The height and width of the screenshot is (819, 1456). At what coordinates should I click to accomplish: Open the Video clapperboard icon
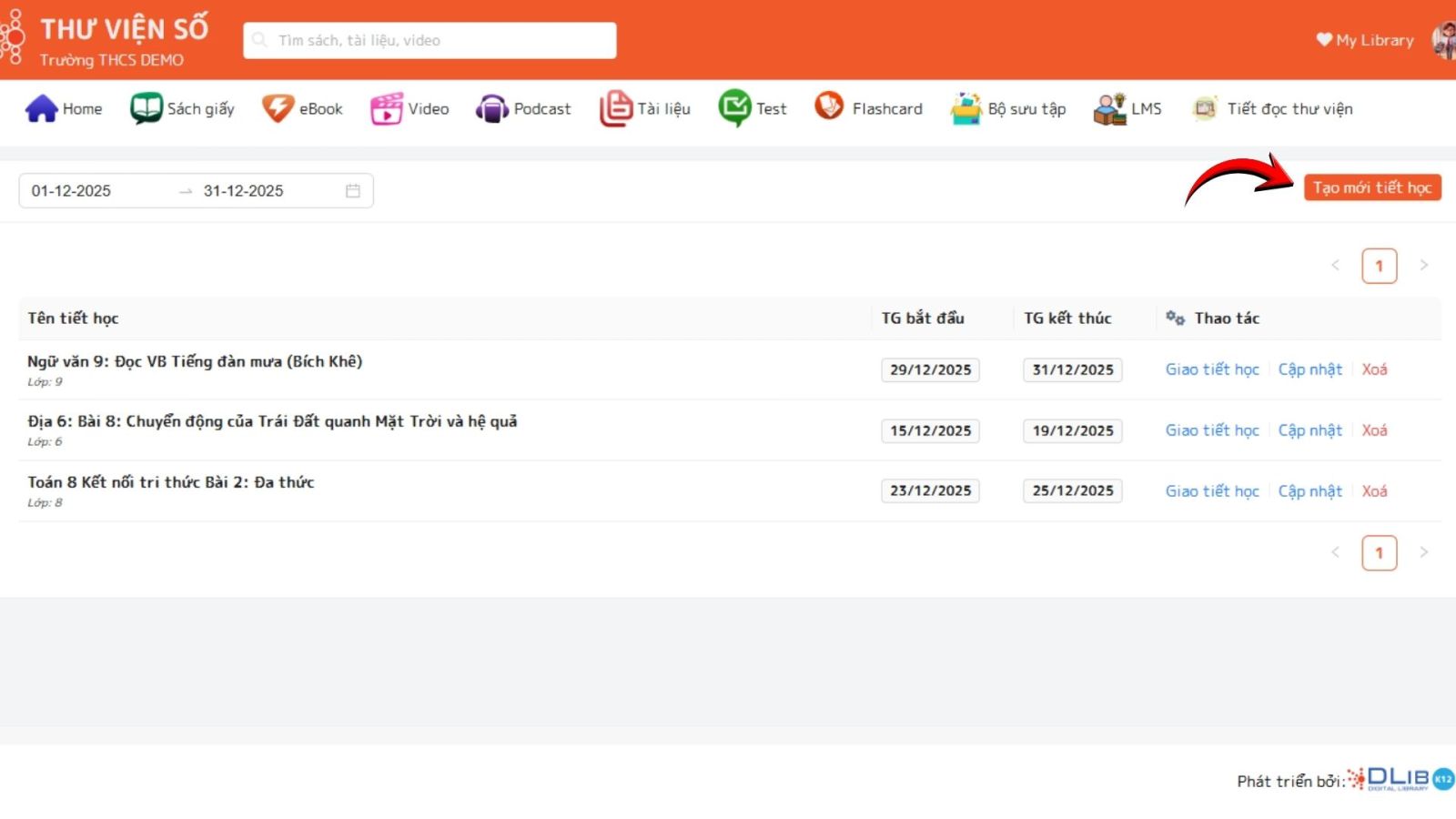pos(386,108)
